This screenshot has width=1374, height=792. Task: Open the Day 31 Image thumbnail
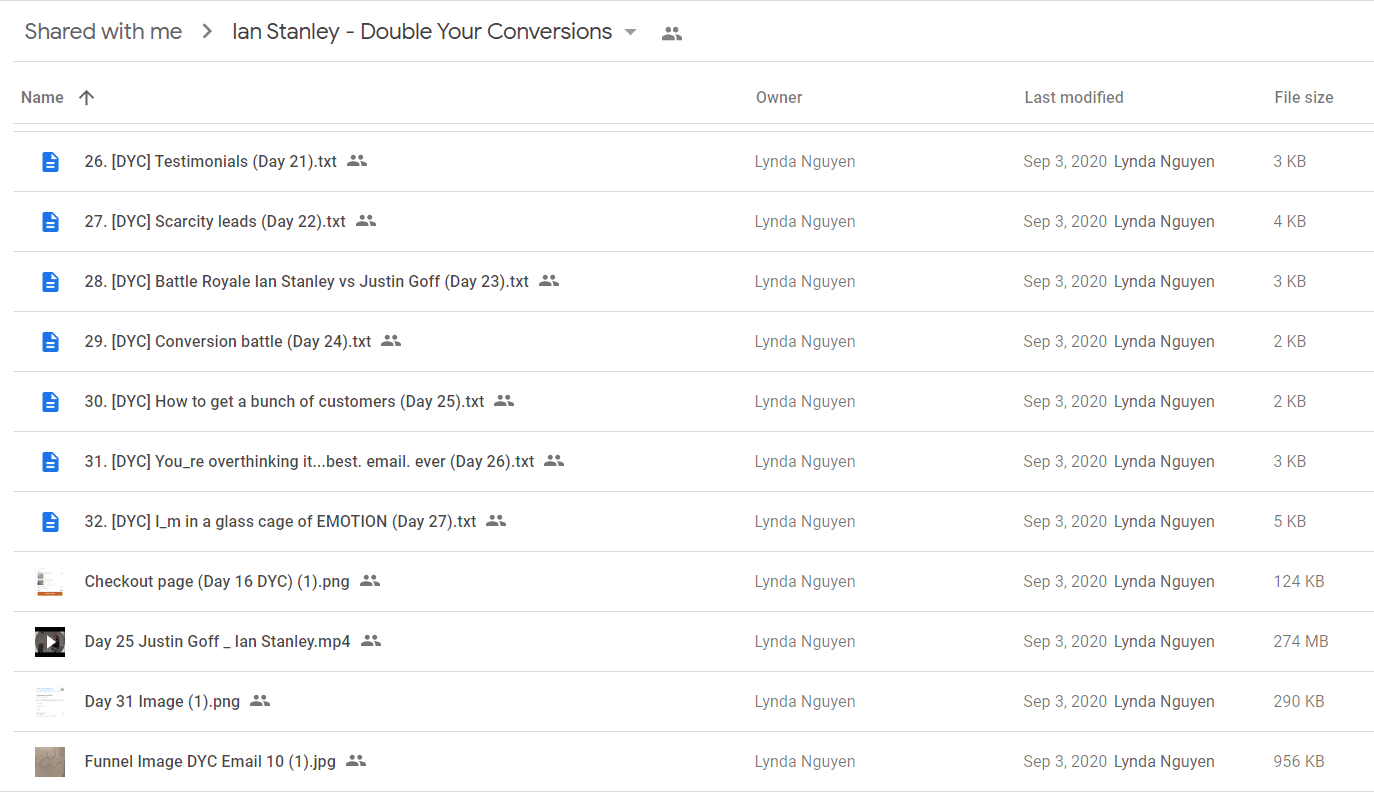[x=50, y=701]
